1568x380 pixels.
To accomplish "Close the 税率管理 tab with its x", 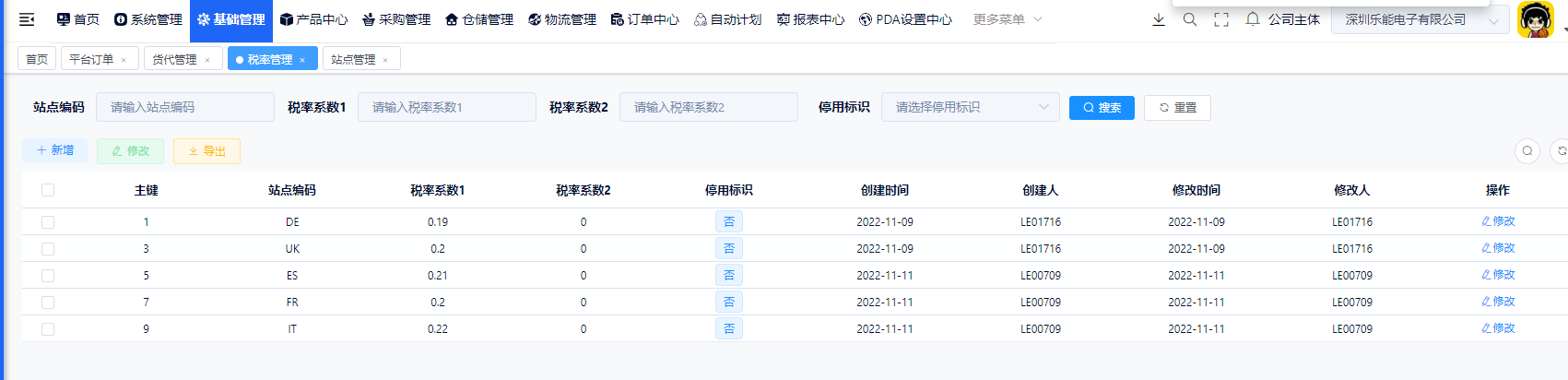I will [302, 60].
